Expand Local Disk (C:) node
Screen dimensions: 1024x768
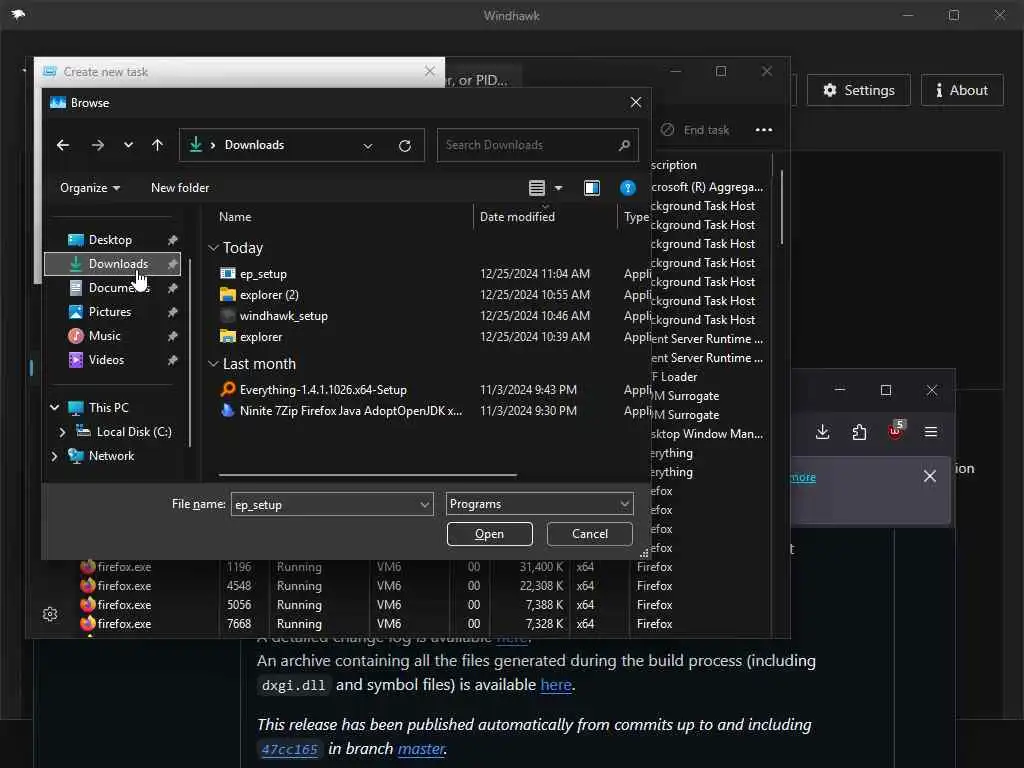coord(62,432)
